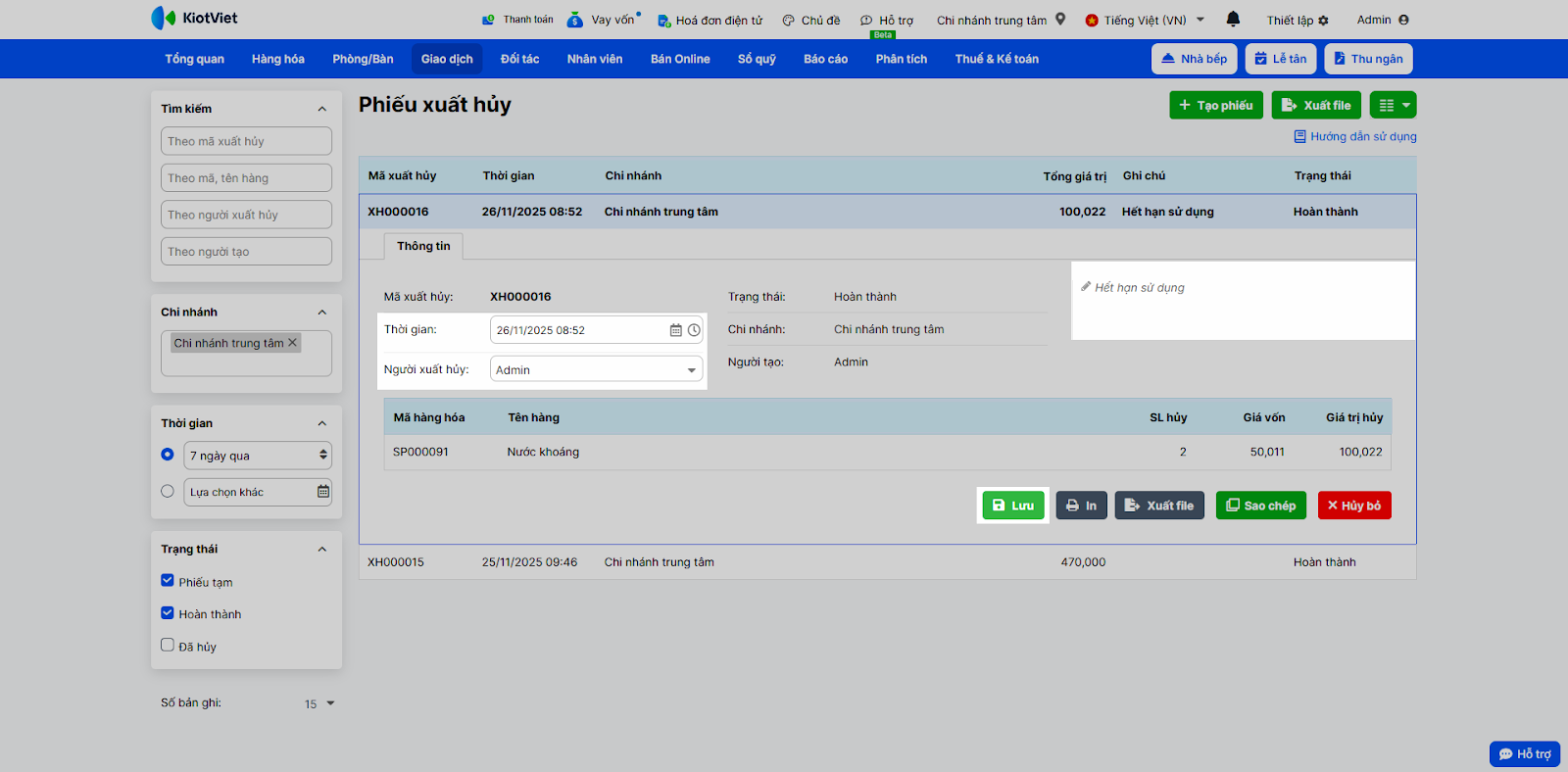
Task: Select the Lựa chọn khác radio button
Action: point(168,491)
